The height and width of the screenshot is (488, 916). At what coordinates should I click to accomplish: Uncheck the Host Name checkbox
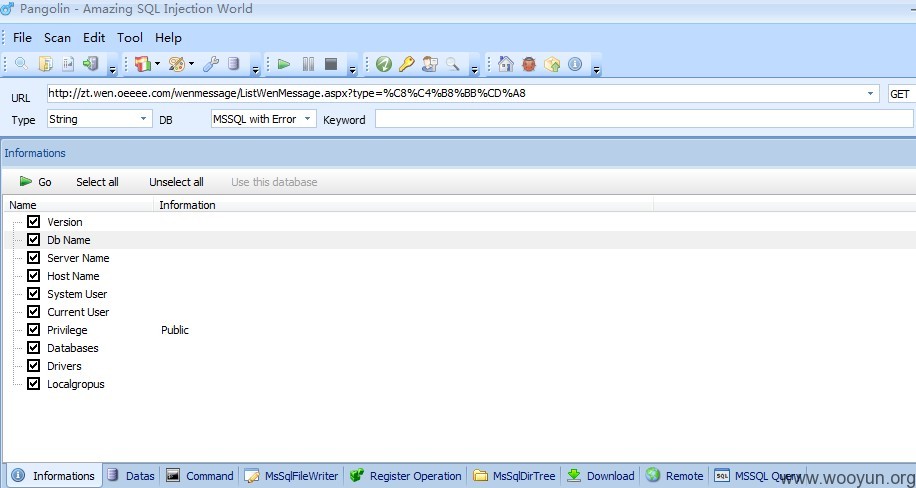(33, 275)
